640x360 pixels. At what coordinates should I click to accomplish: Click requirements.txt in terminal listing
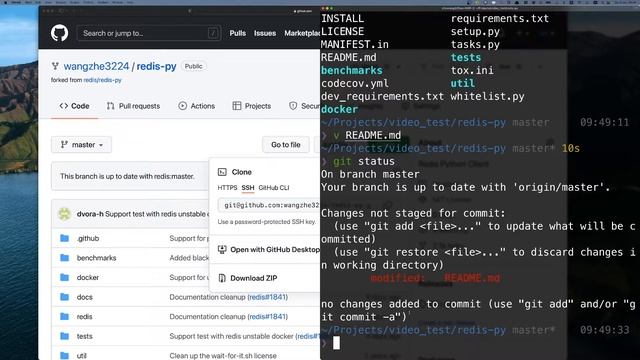(500, 18)
